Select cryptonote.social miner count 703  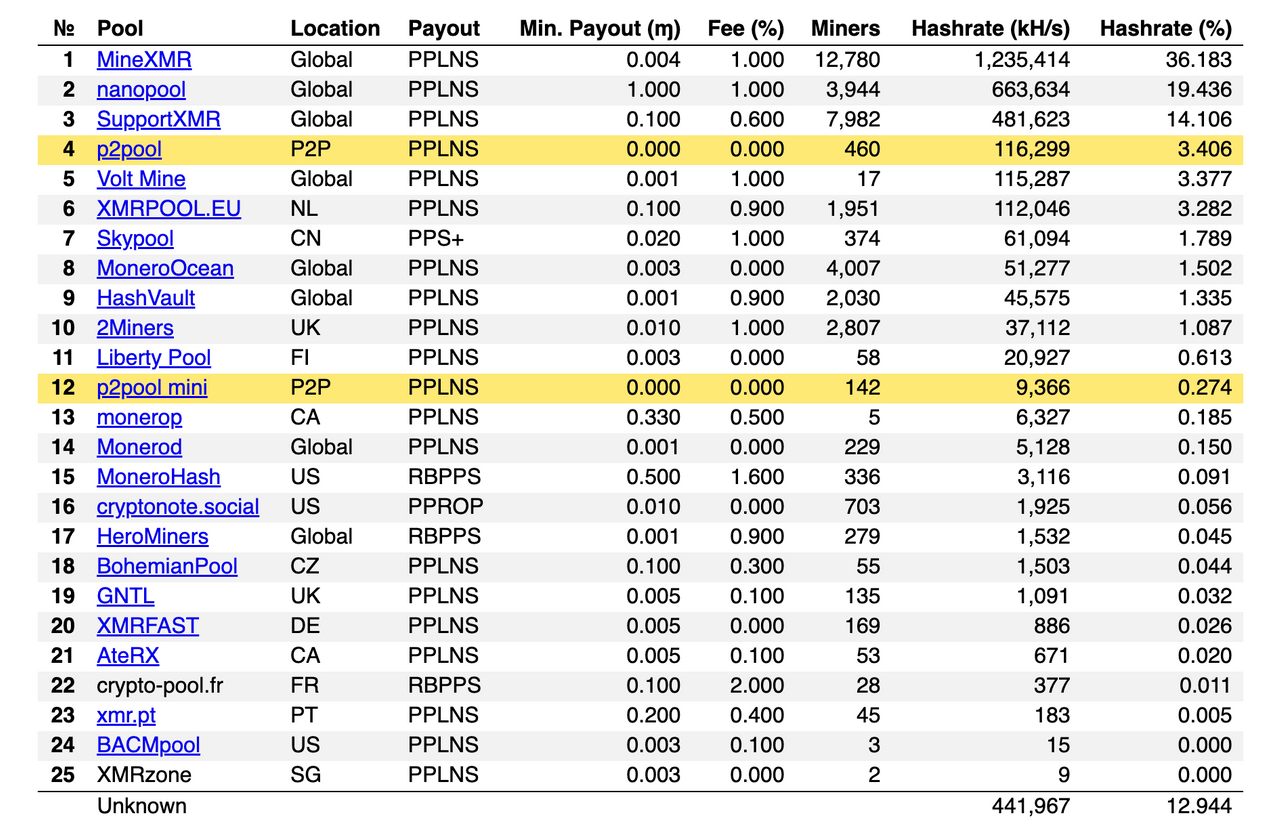click(863, 507)
